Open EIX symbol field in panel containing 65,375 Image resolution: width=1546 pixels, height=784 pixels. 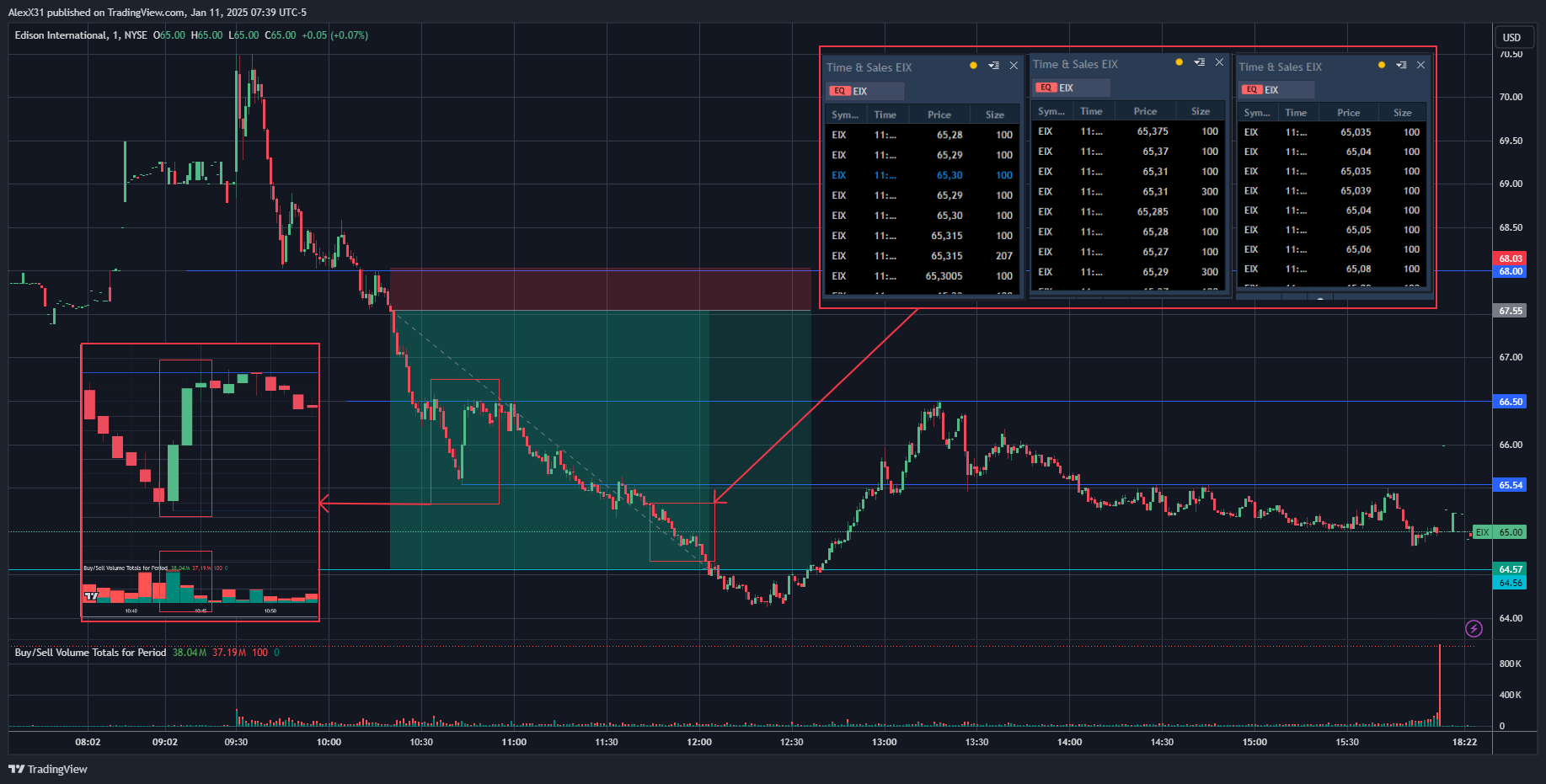coord(1072,88)
